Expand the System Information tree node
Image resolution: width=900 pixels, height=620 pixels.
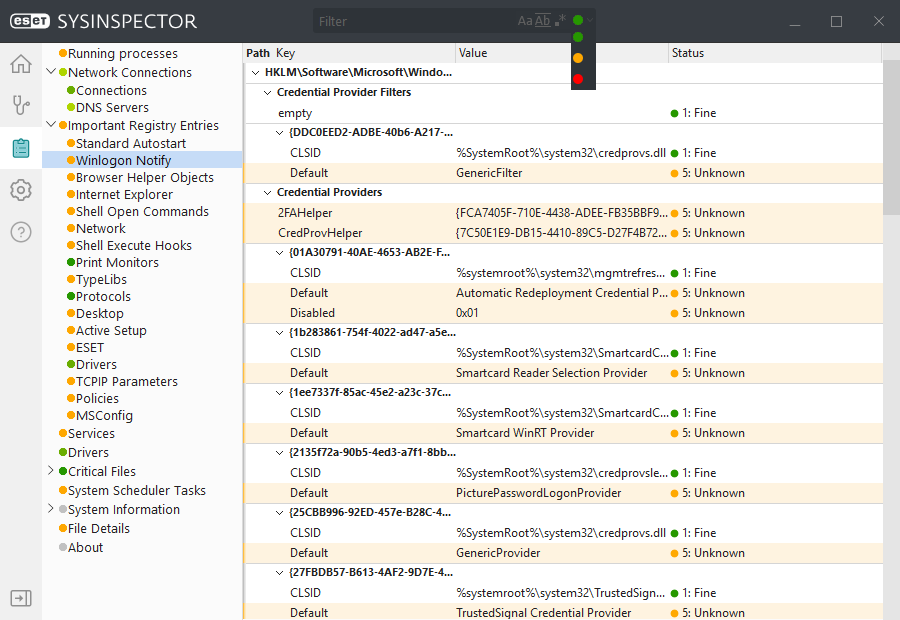(51, 509)
